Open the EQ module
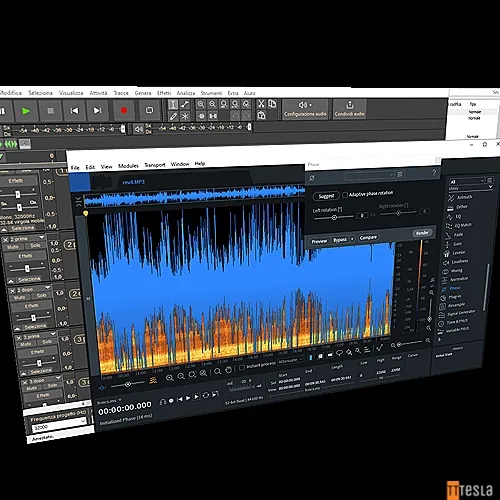The image size is (500, 500). pos(454,217)
